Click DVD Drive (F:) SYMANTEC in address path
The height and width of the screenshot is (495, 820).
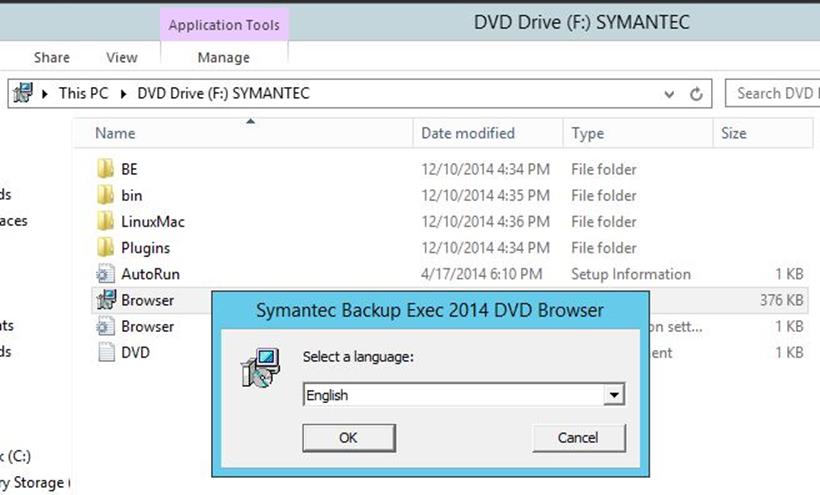click(x=223, y=93)
